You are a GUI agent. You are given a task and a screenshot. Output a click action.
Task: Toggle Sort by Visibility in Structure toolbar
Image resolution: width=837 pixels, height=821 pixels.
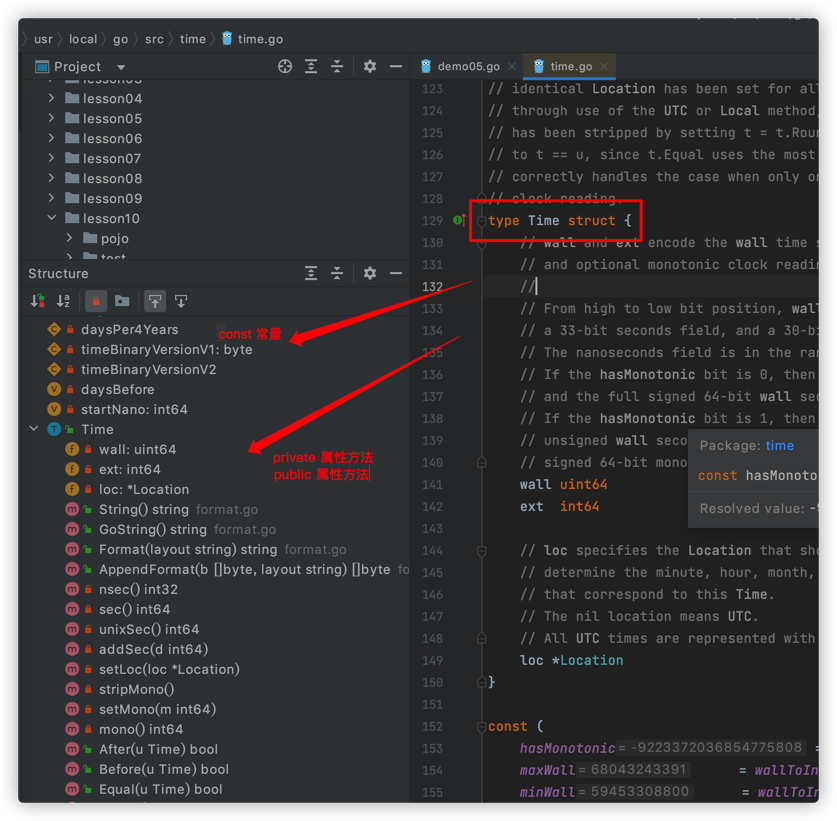pos(37,302)
